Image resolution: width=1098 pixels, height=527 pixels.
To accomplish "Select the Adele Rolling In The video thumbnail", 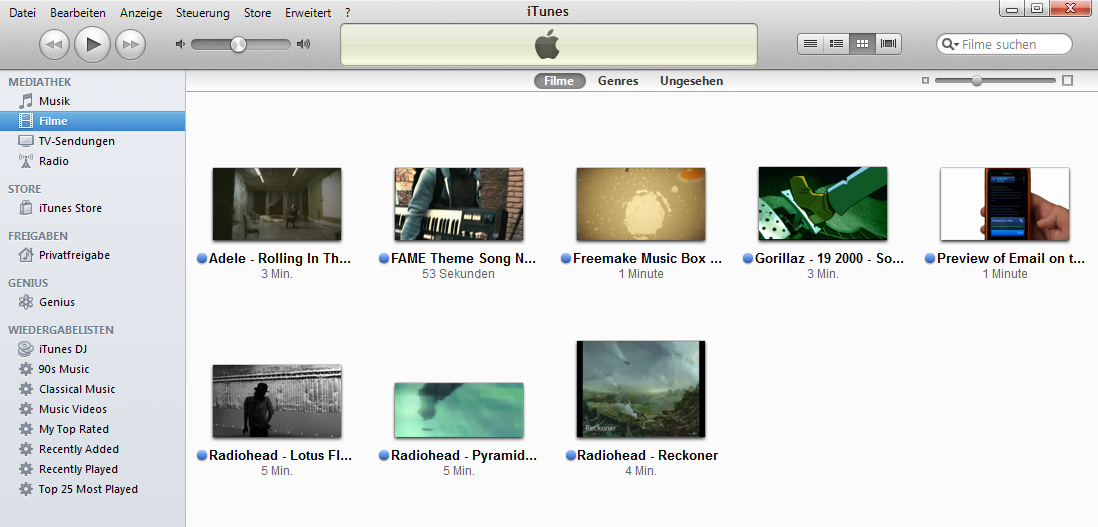I will (x=277, y=204).
